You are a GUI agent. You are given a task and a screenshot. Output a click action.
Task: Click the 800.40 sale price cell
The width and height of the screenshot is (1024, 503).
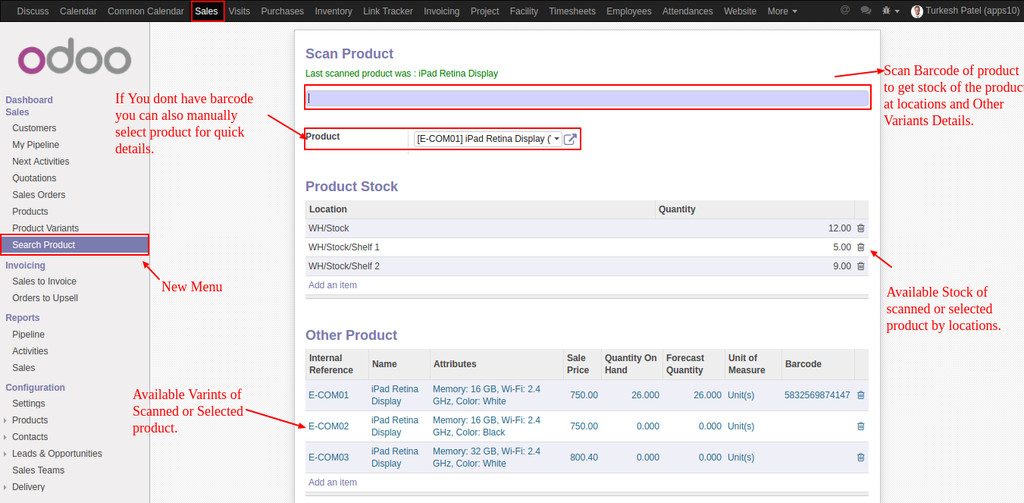[x=583, y=458]
